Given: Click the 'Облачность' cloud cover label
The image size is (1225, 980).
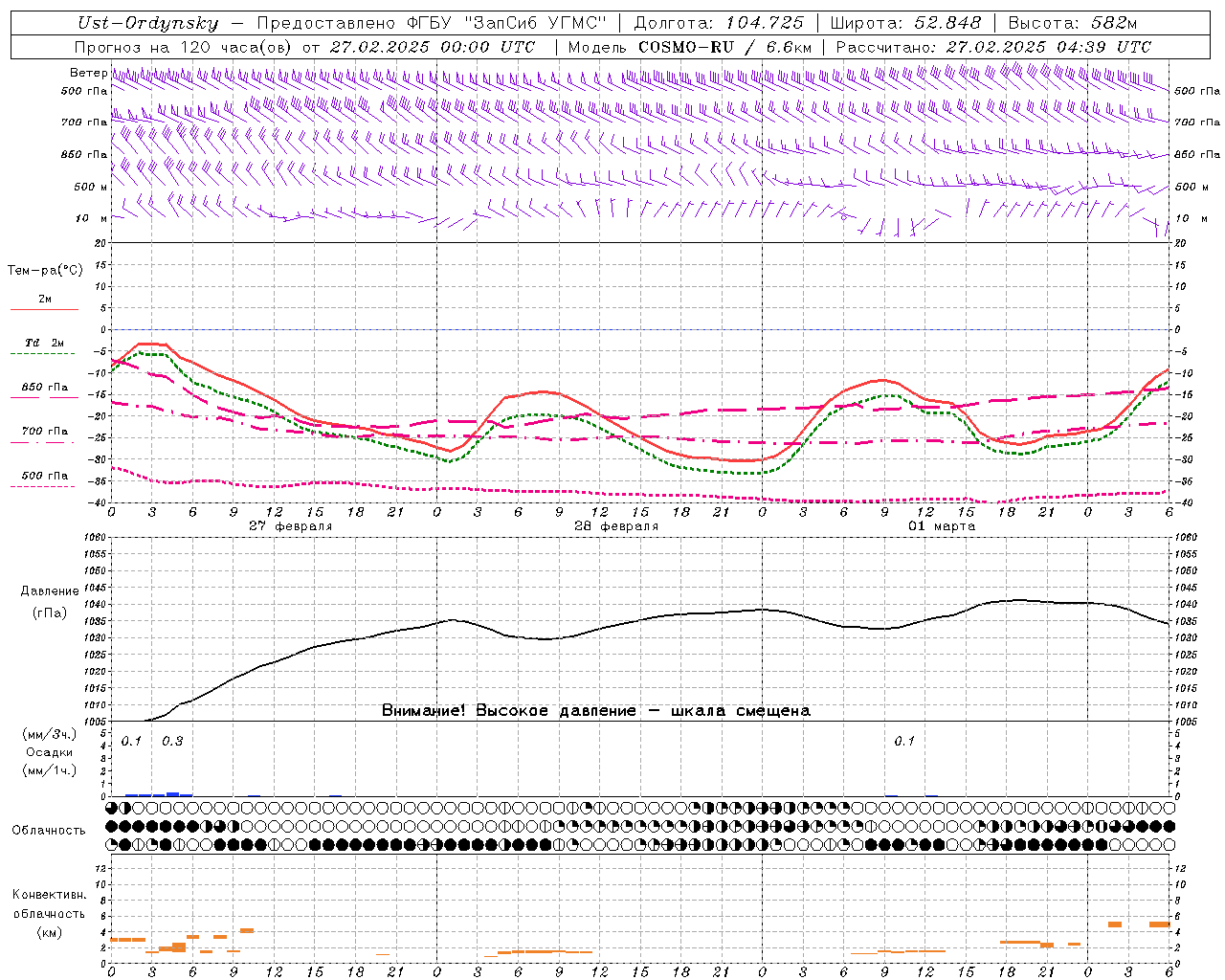Looking at the screenshot, I should tap(49, 831).
